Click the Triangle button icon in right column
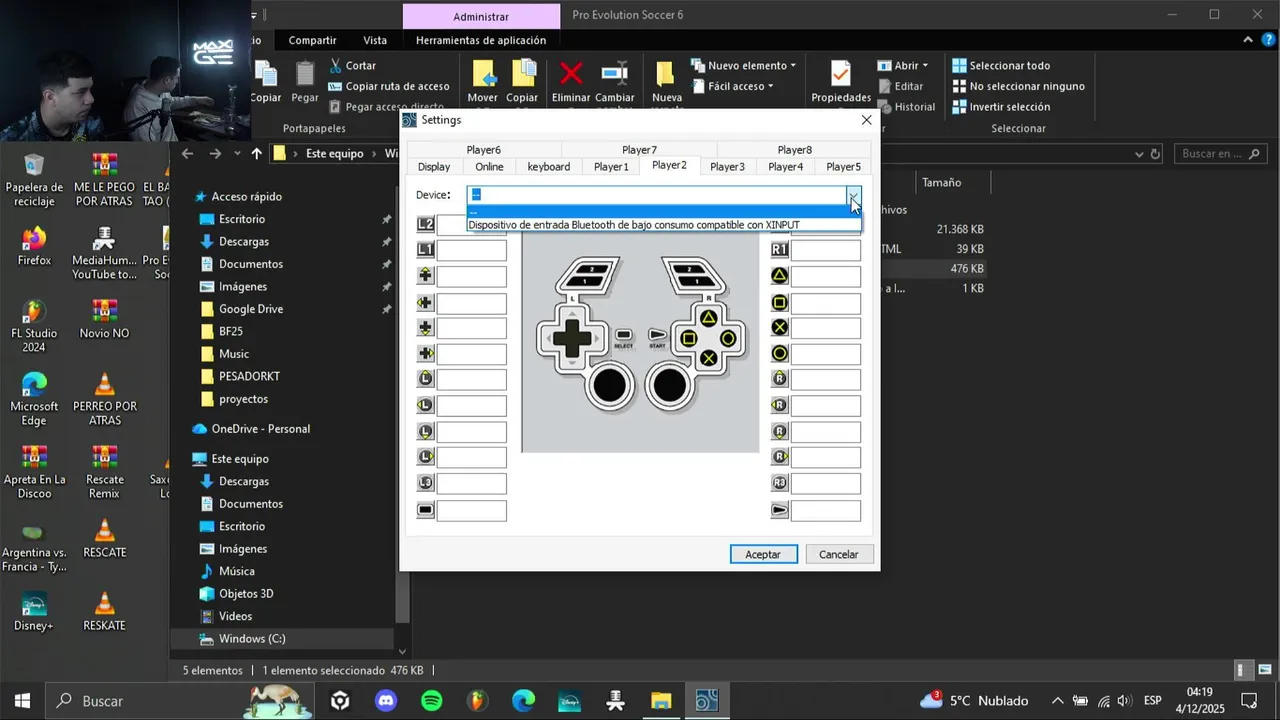1280x720 pixels. [x=780, y=276]
